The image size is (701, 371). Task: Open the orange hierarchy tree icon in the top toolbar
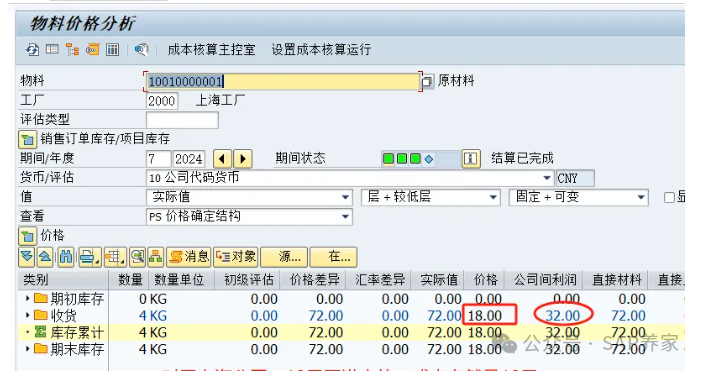tap(72, 49)
